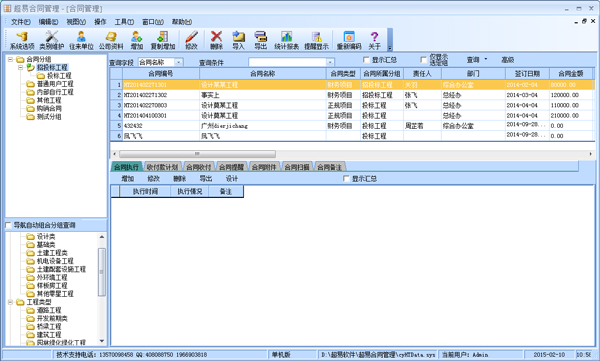Click 设计 in execution panel
This screenshot has height=361, width=600.
click(x=232, y=179)
